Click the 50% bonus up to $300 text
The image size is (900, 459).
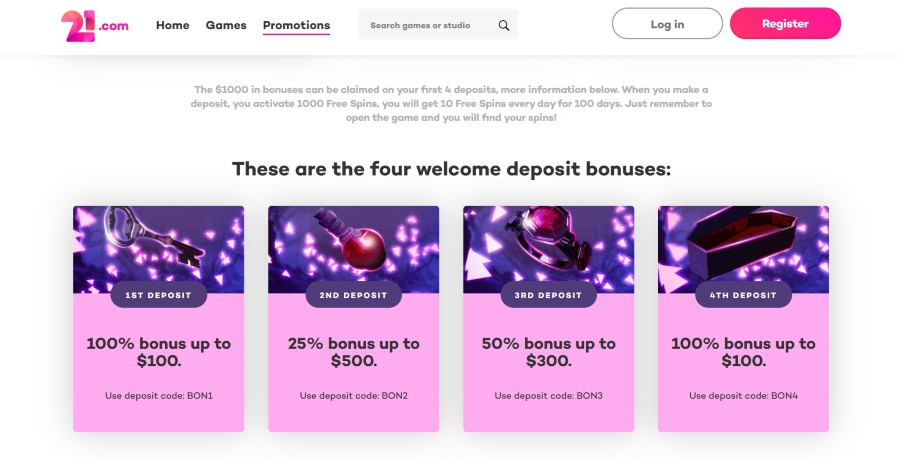pyautogui.click(x=548, y=352)
